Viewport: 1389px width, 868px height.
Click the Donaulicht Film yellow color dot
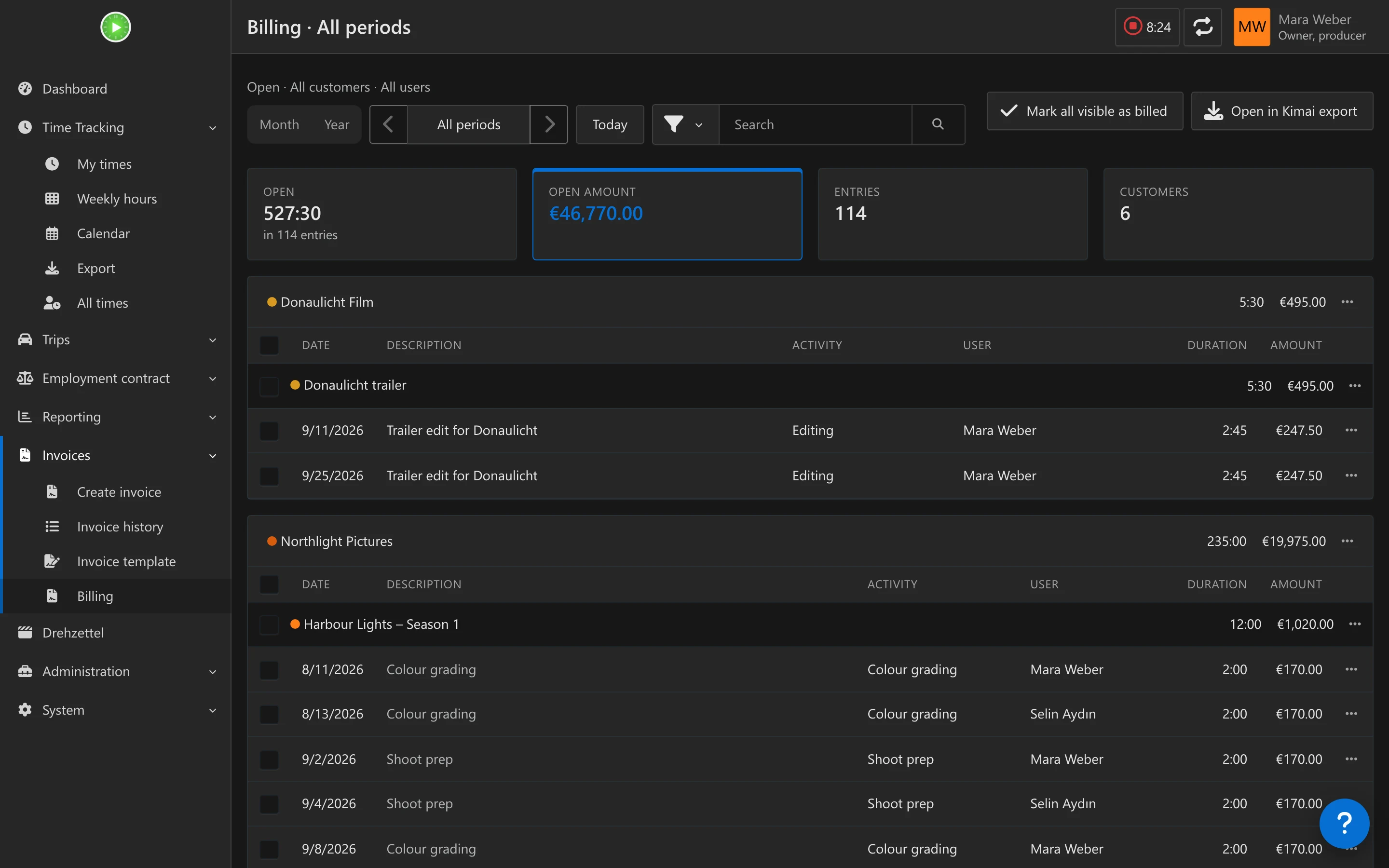(x=272, y=302)
